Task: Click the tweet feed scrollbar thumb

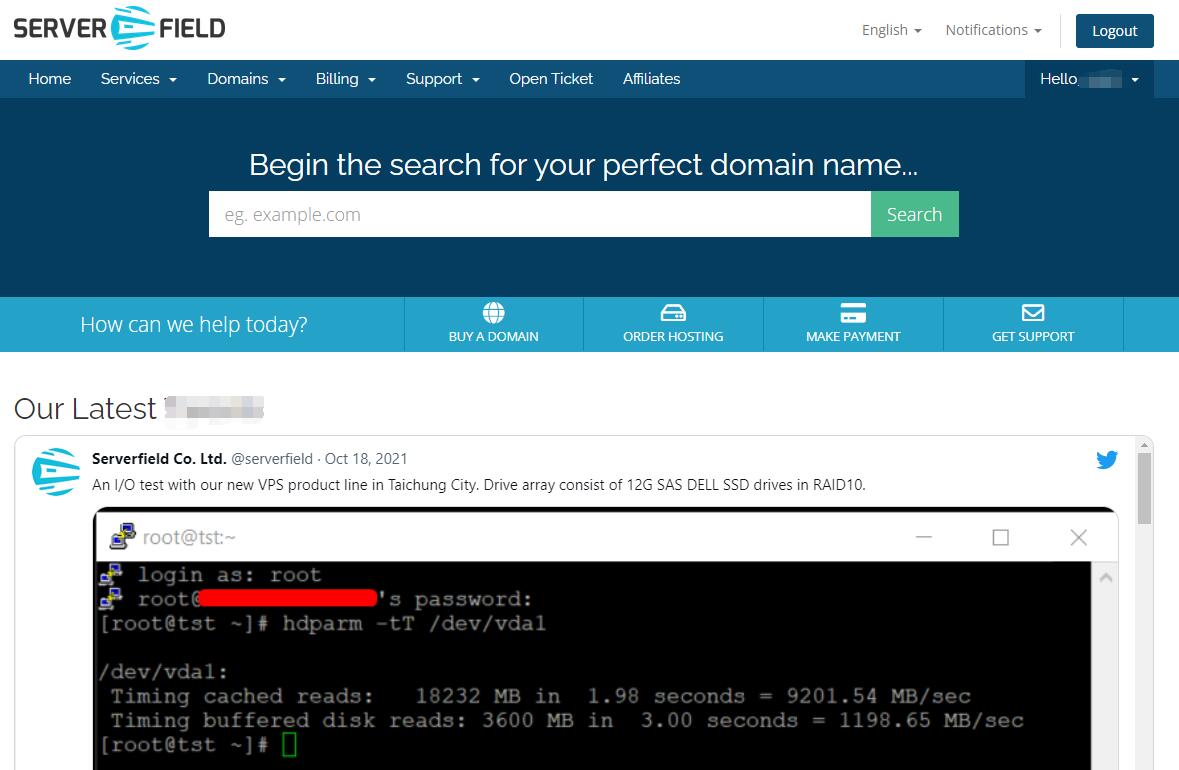Action: (x=1144, y=489)
